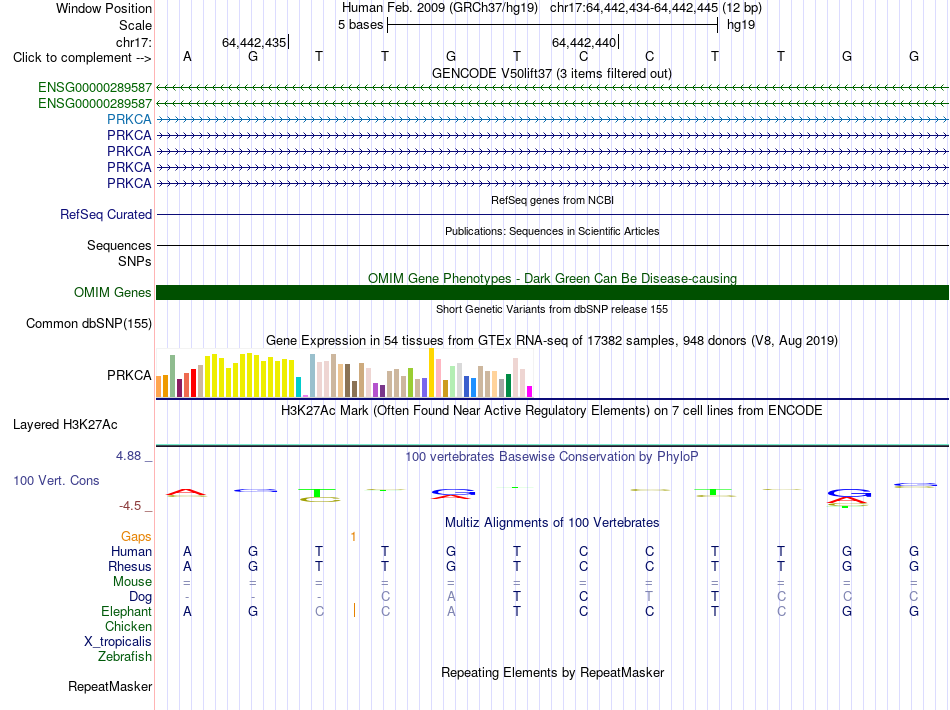The height and width of the screenshot is (710, 950).
Task: Click the GTEx PRKCA expression bar chart
Action: point(344,373)
